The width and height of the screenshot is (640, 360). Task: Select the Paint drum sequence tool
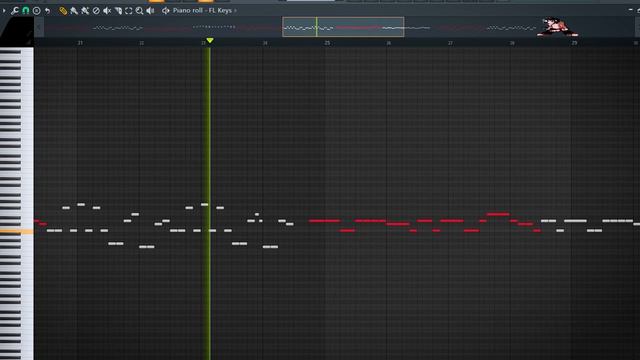85,11
